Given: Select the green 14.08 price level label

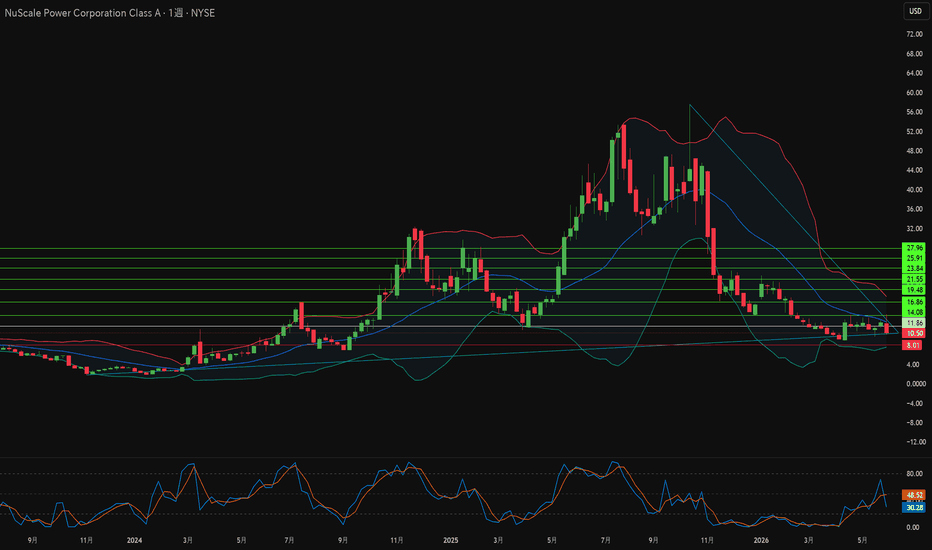Looking at the screenshot, I should coord(914,312).
